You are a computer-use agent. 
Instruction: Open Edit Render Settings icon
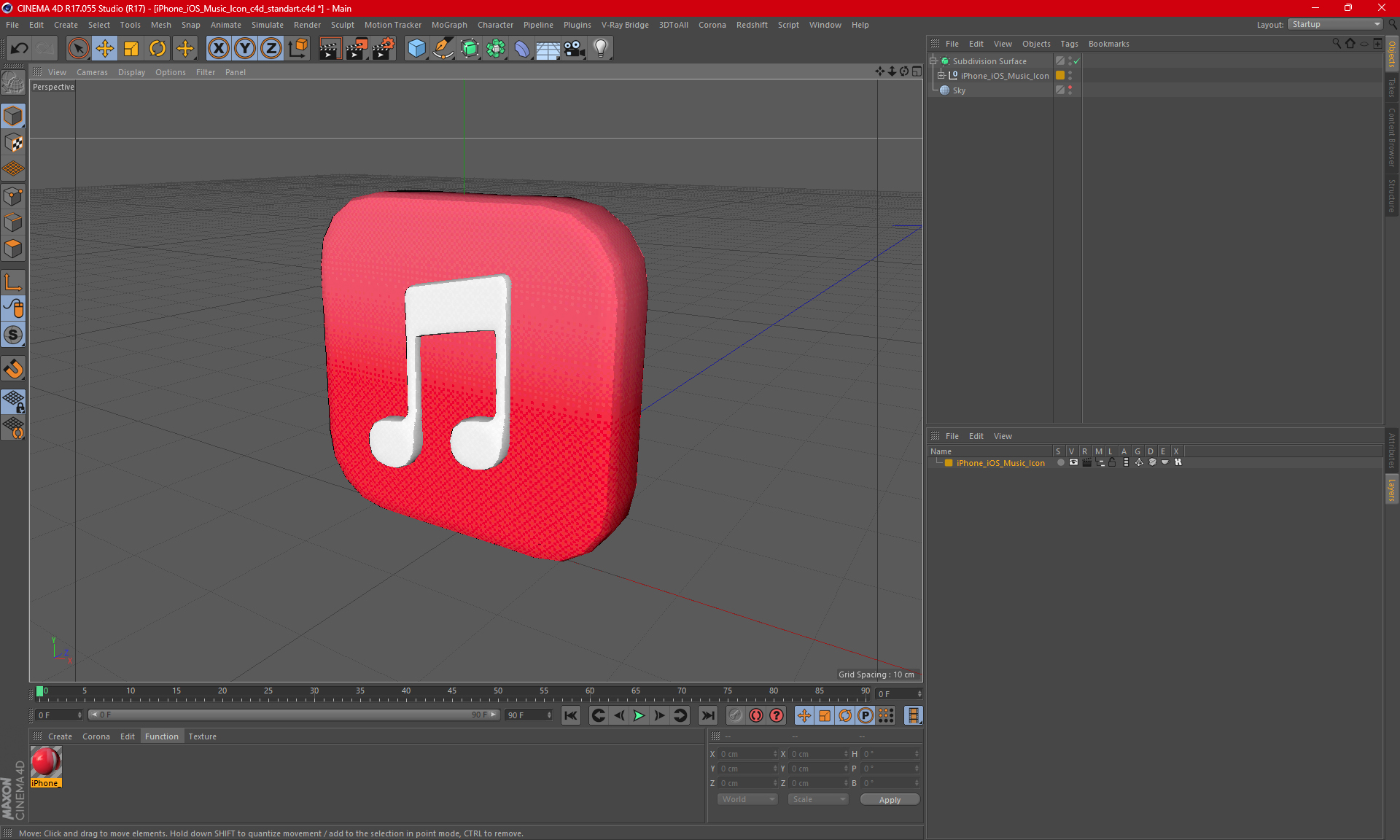point(384,49)
